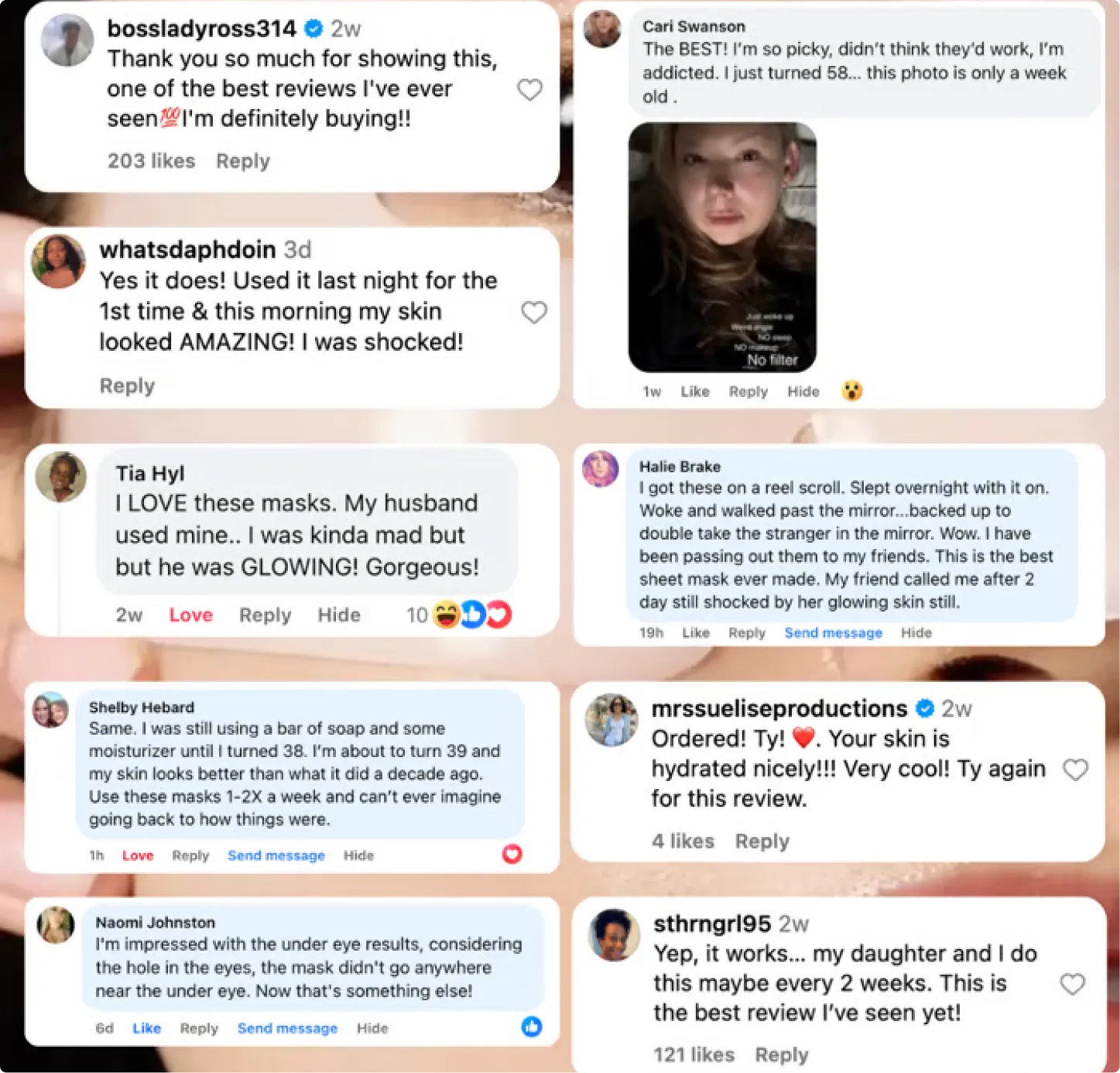The image size is (1120, 1073).
Task: Click the shocked emoji reaction on Cari Swanson's comment
Action: click(853, 392)
